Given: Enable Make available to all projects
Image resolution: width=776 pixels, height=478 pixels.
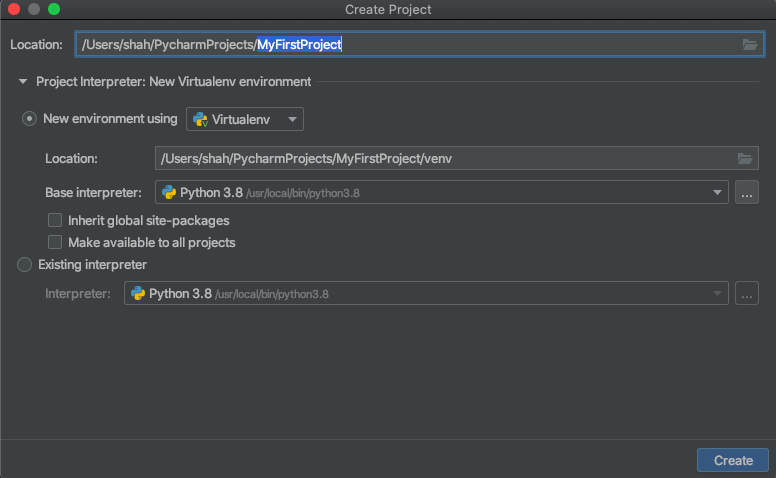Looking at the screenshot, I should tap(55, 242).
